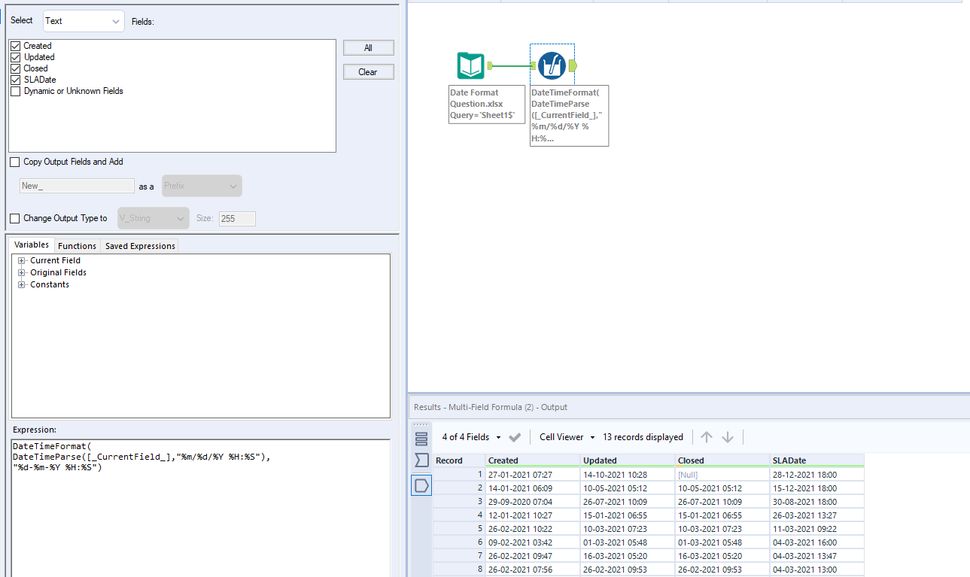Viewport: 970px width, 577px height.
Task: Select cell 26-02-2021 09:47 in Created
Action: pos(533,557)
